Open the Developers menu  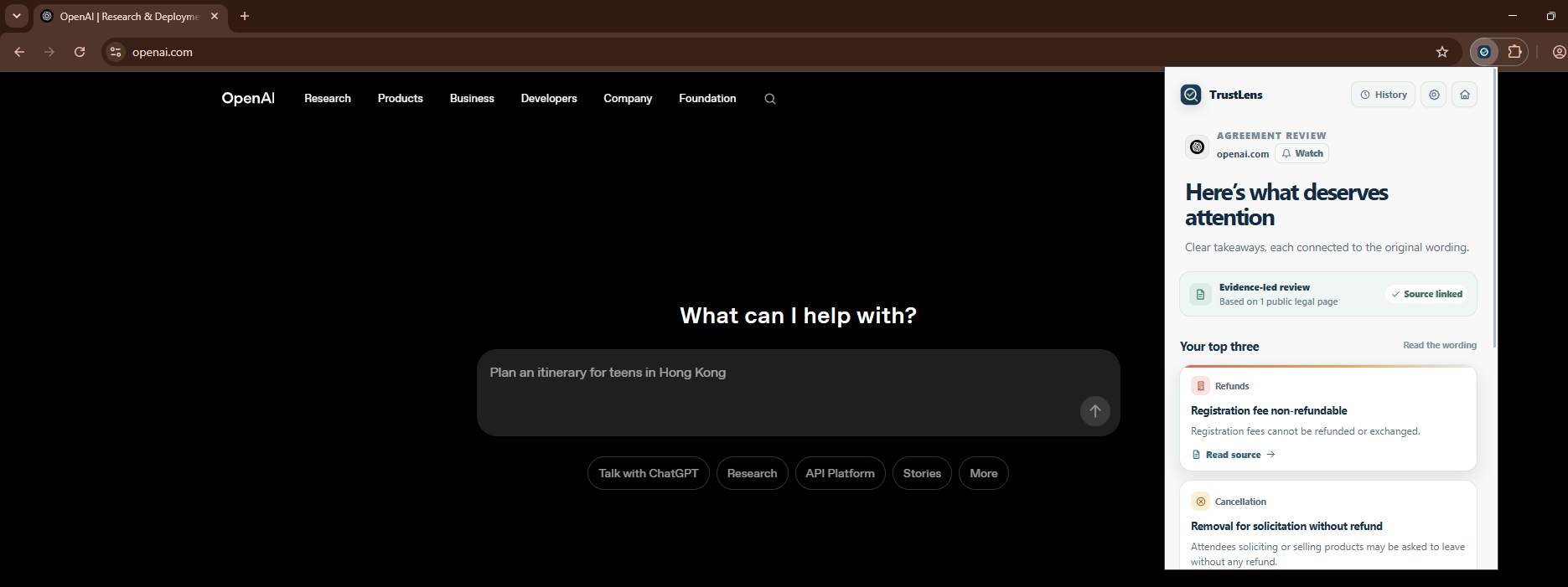coord(549,98)
